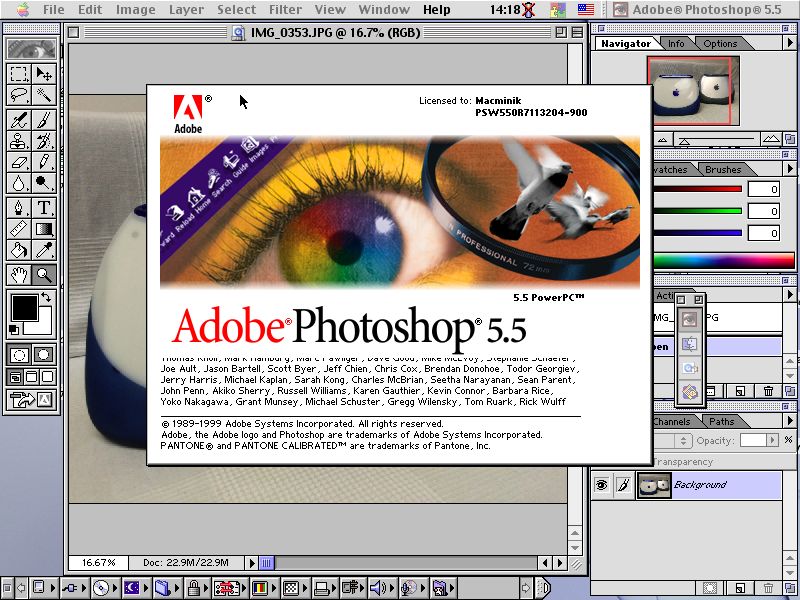Open Actions palette menu arrow
Viewport: 800px width, 600px height.
[x=790, y=294]
